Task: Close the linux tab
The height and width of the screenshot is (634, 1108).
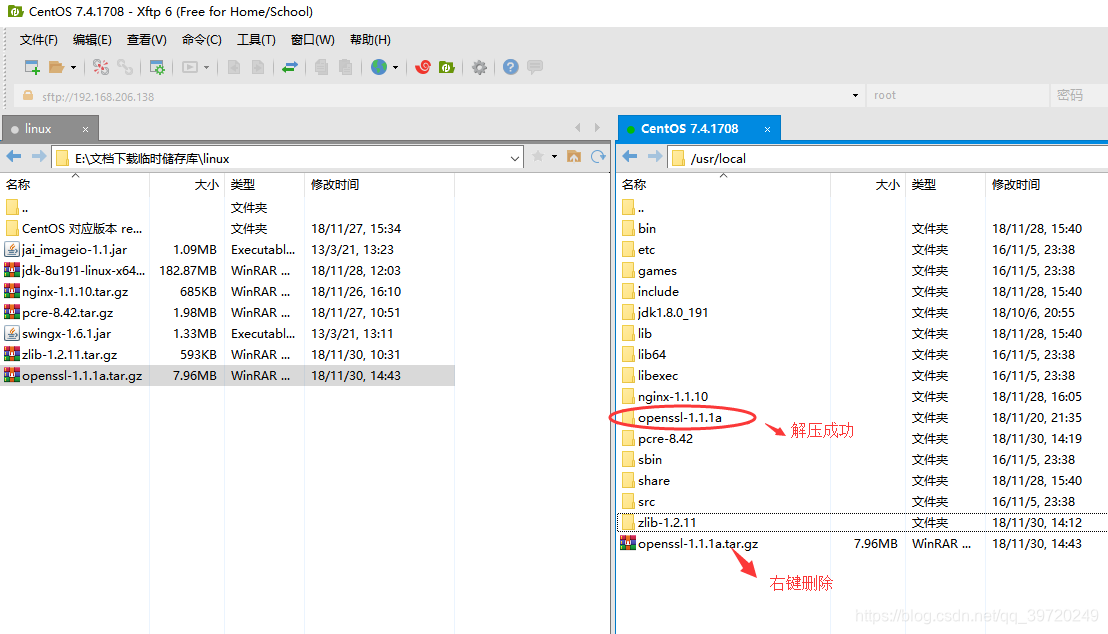Action: point(86,129)
